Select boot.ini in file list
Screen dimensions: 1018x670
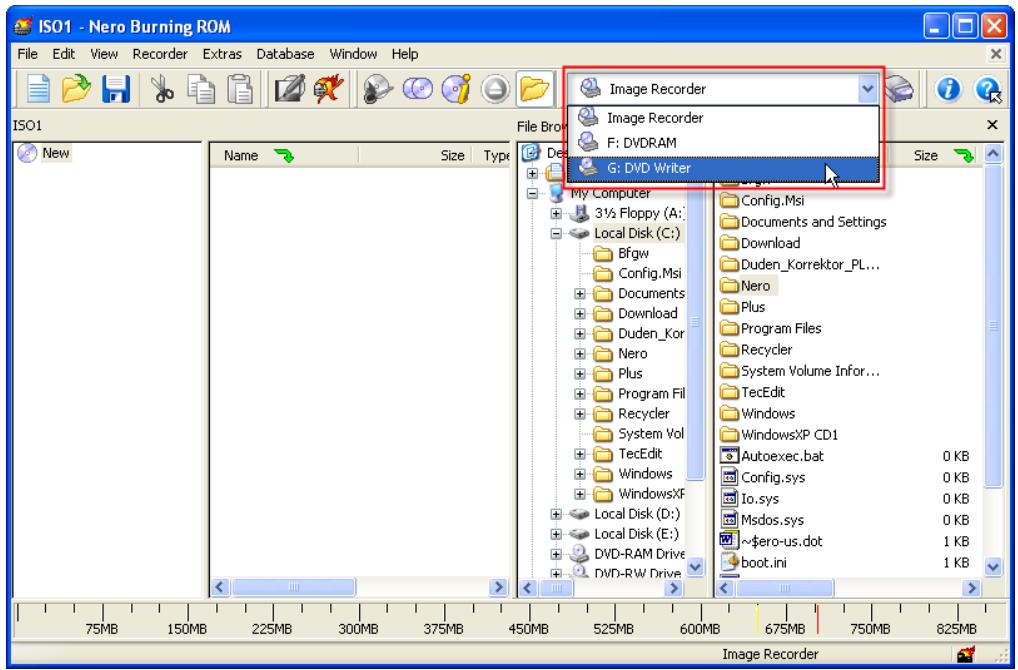point(764,563)
